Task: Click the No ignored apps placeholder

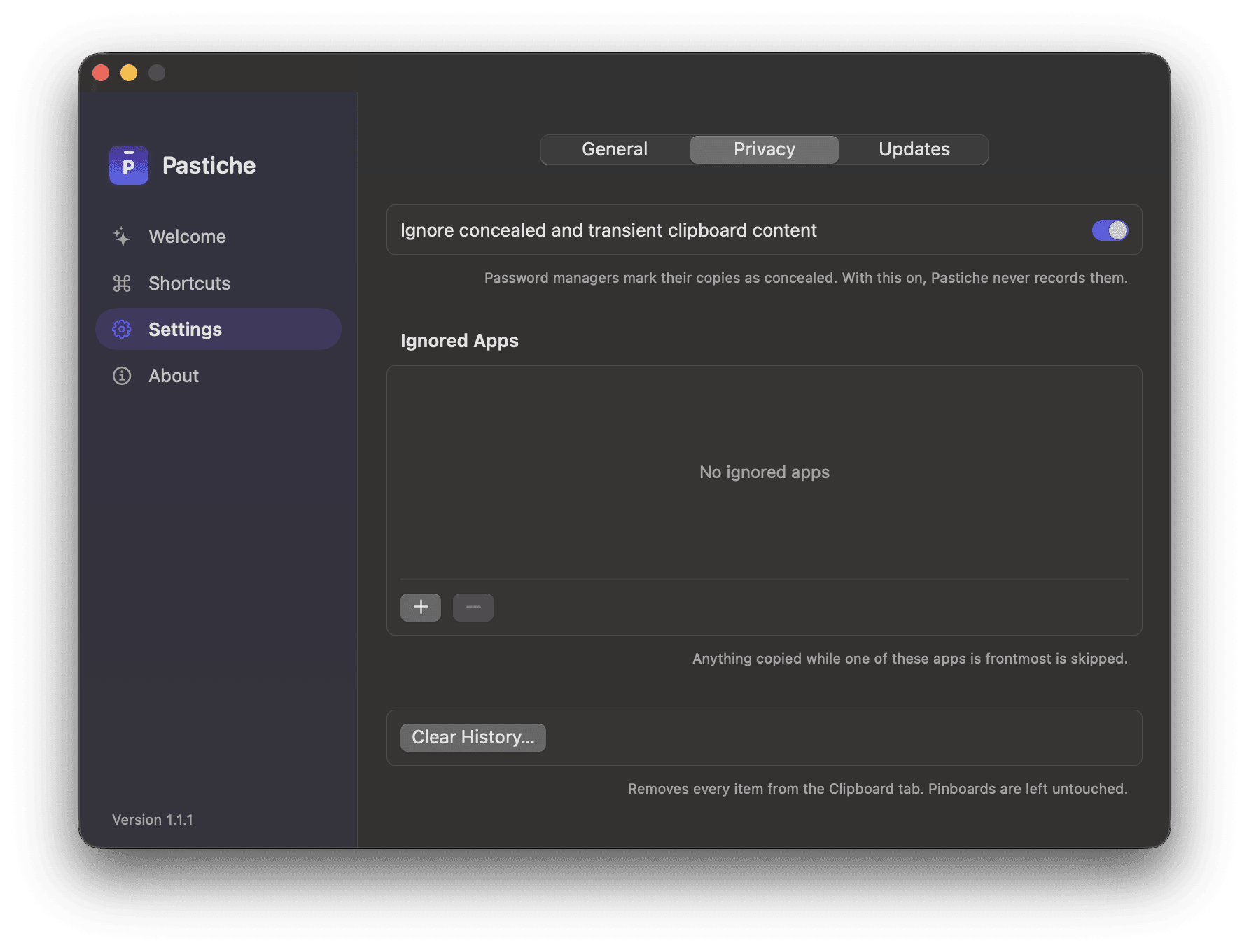Action: [x=765, y=472]
